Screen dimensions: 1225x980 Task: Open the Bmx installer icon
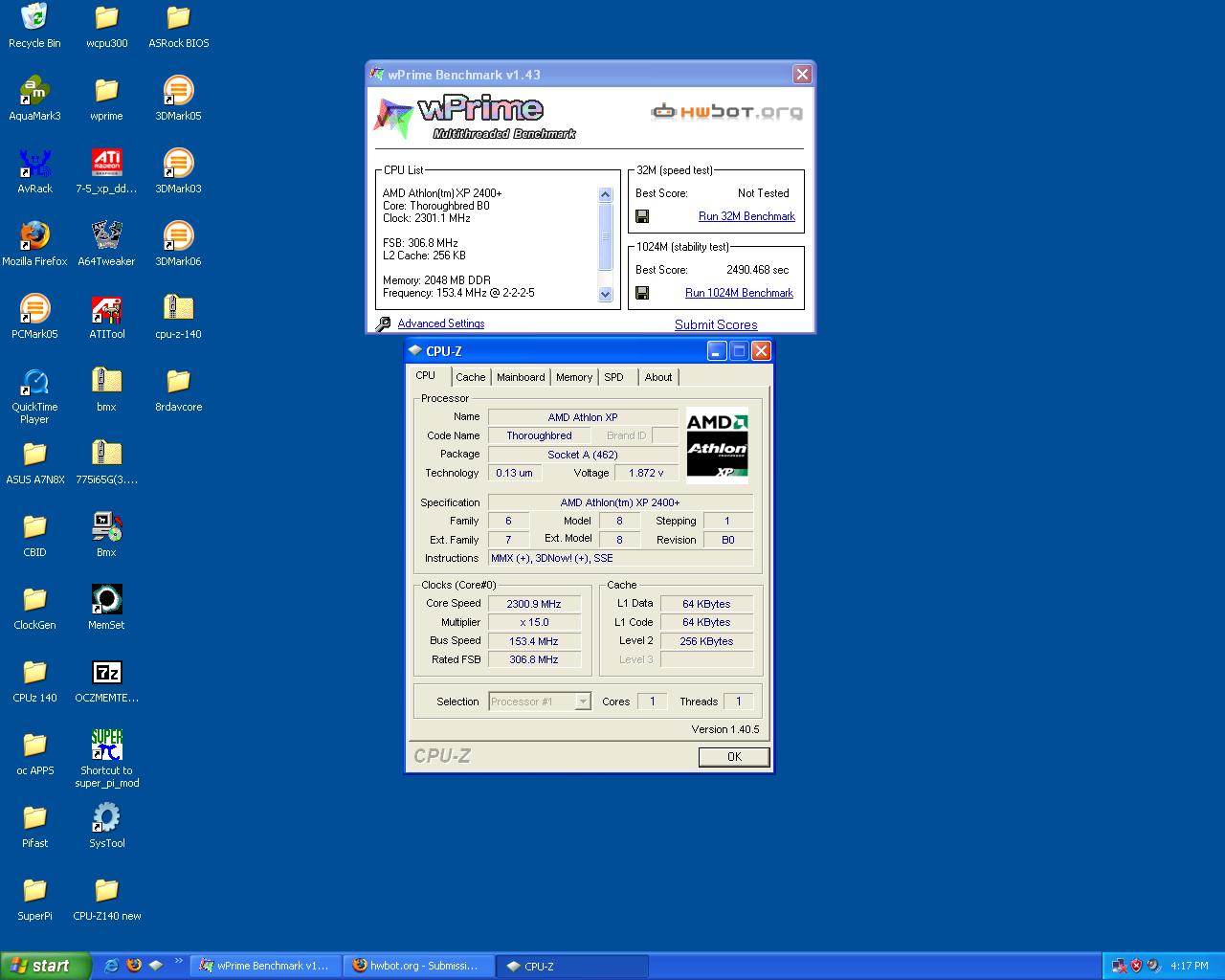106,535
